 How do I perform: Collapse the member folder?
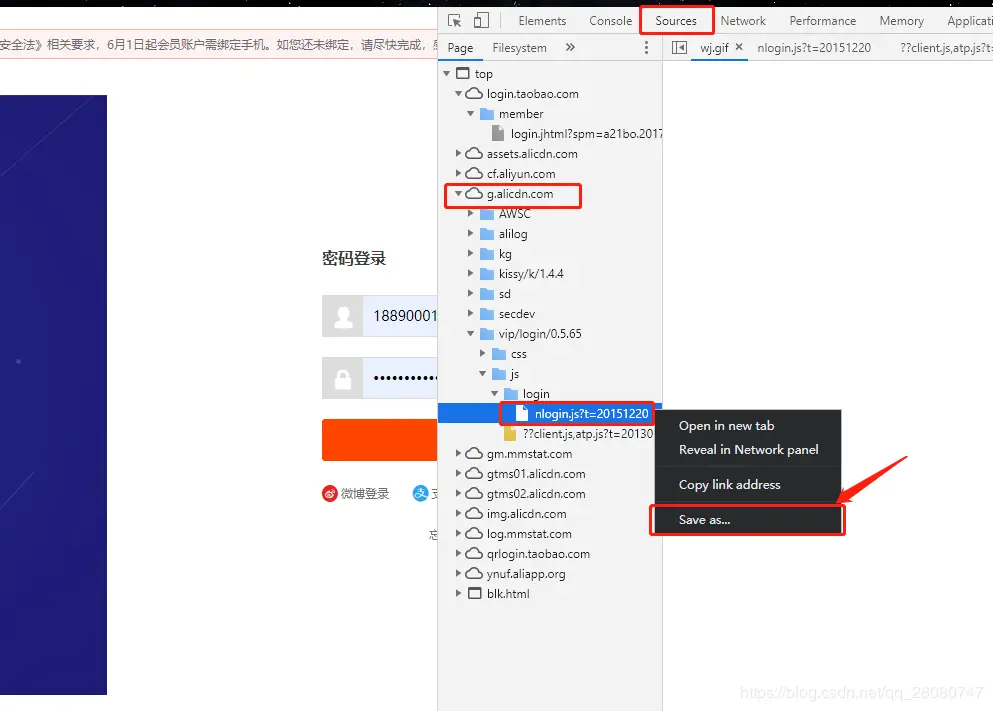click(x=470, y=114)
